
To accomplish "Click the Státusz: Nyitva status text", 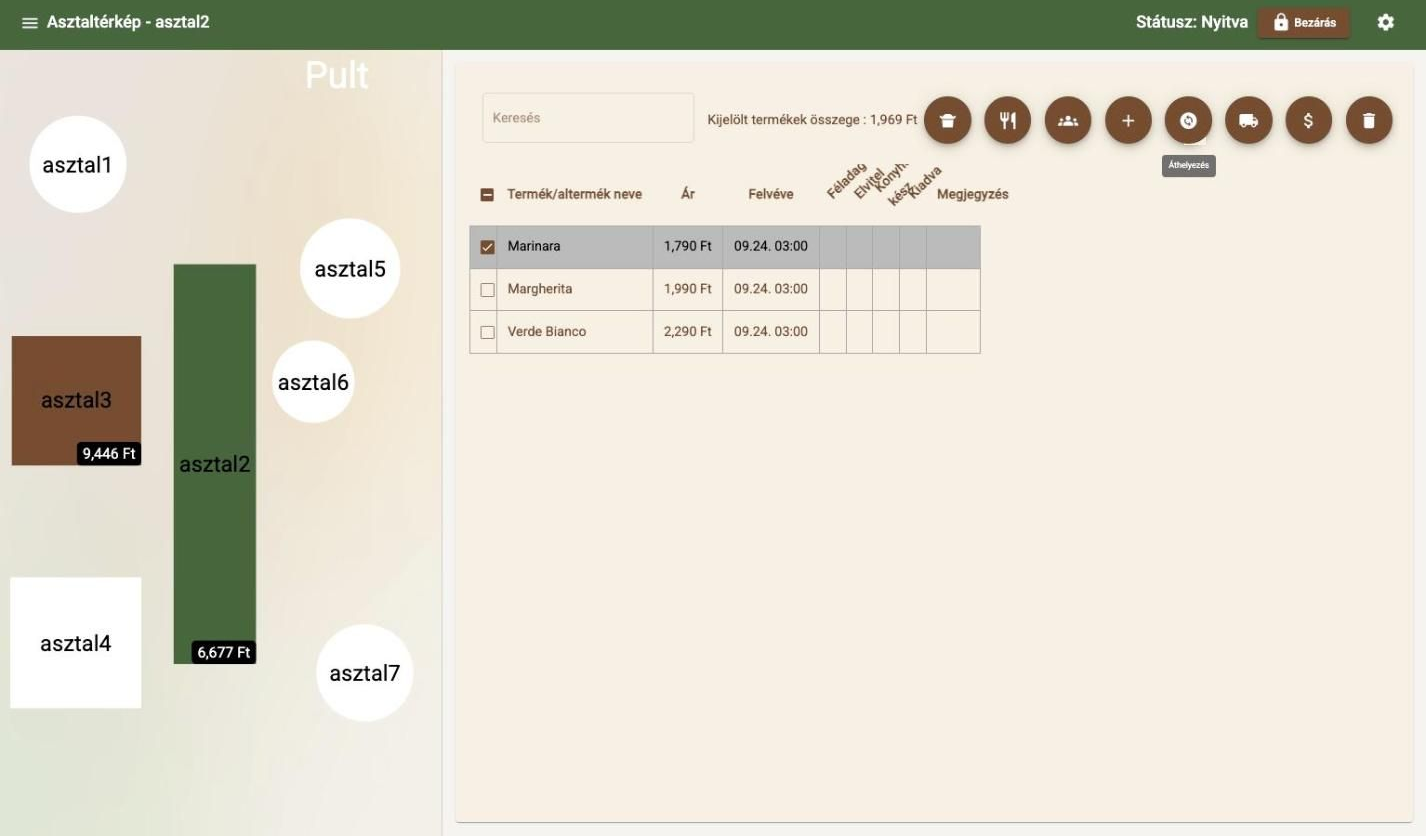I will [1192, 22].
